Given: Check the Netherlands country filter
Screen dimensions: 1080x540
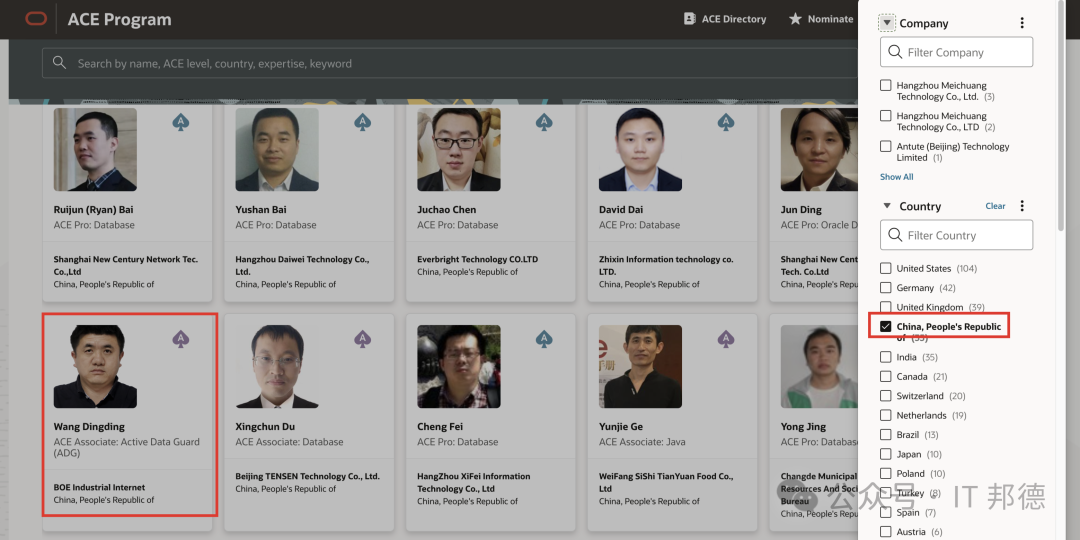Looking at the screenshot, I should tap(886, 415).
